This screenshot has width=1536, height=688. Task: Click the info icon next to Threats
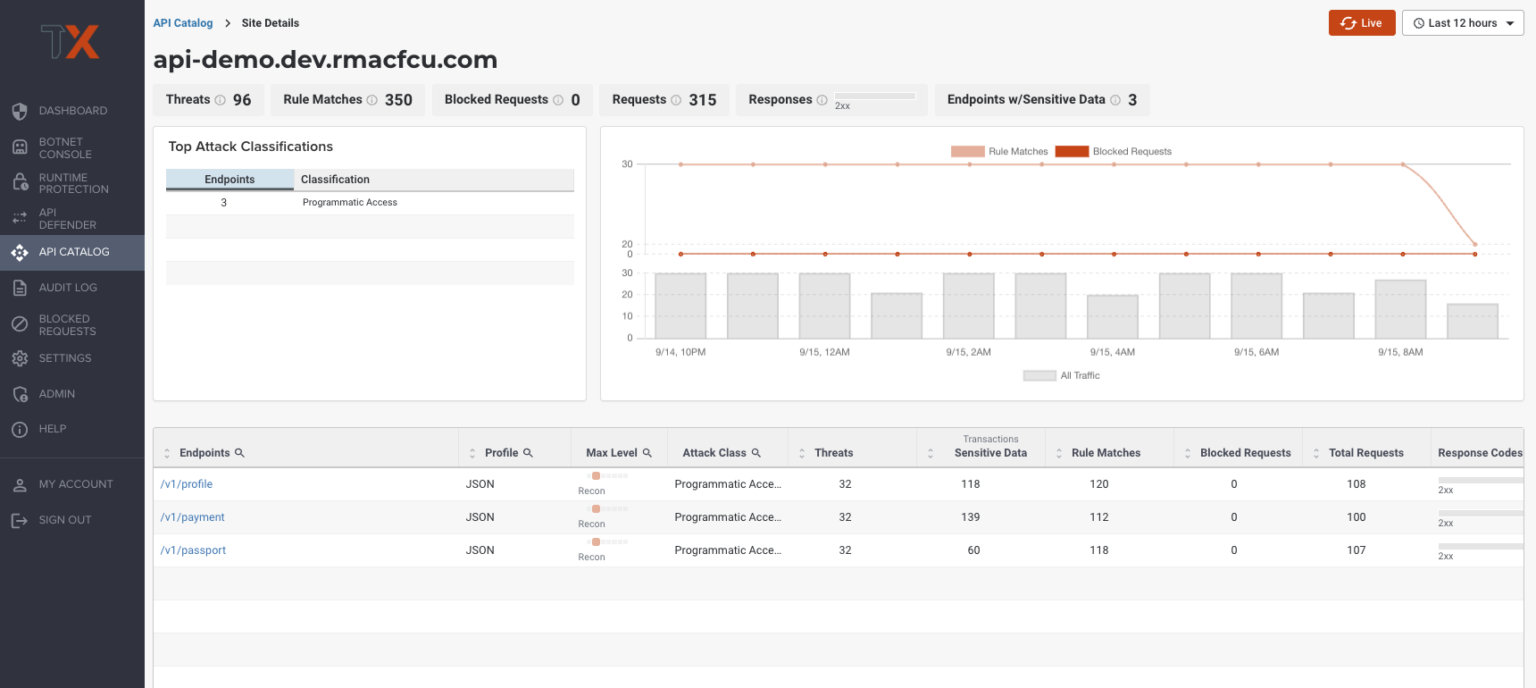point(220,100)
